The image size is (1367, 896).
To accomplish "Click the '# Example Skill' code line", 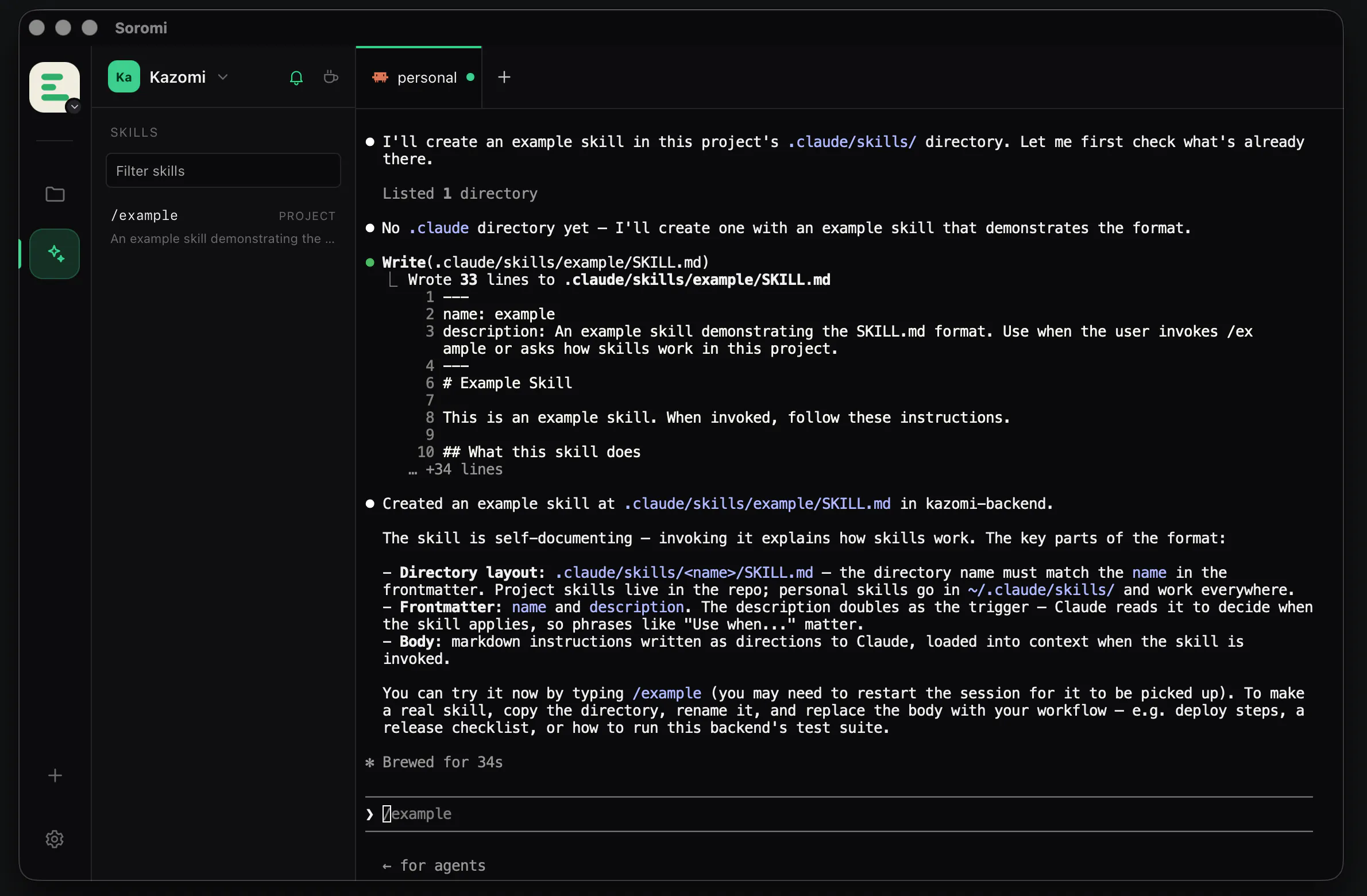I will [x=507, y=383].
